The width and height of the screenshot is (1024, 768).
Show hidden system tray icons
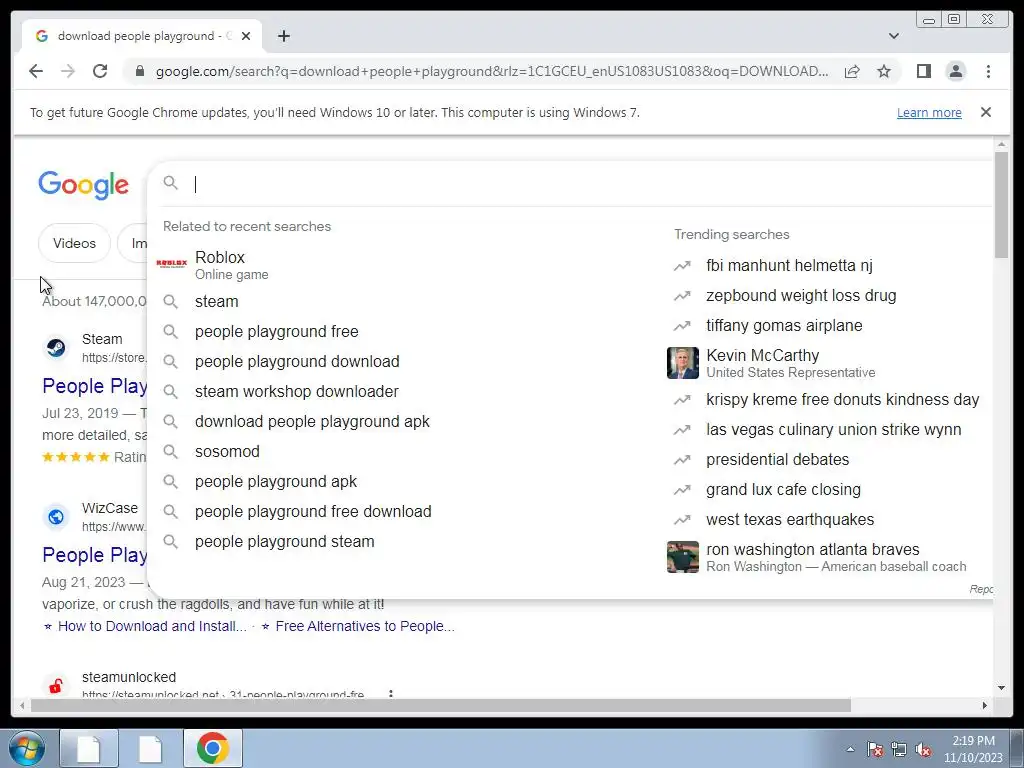point(850,749)
